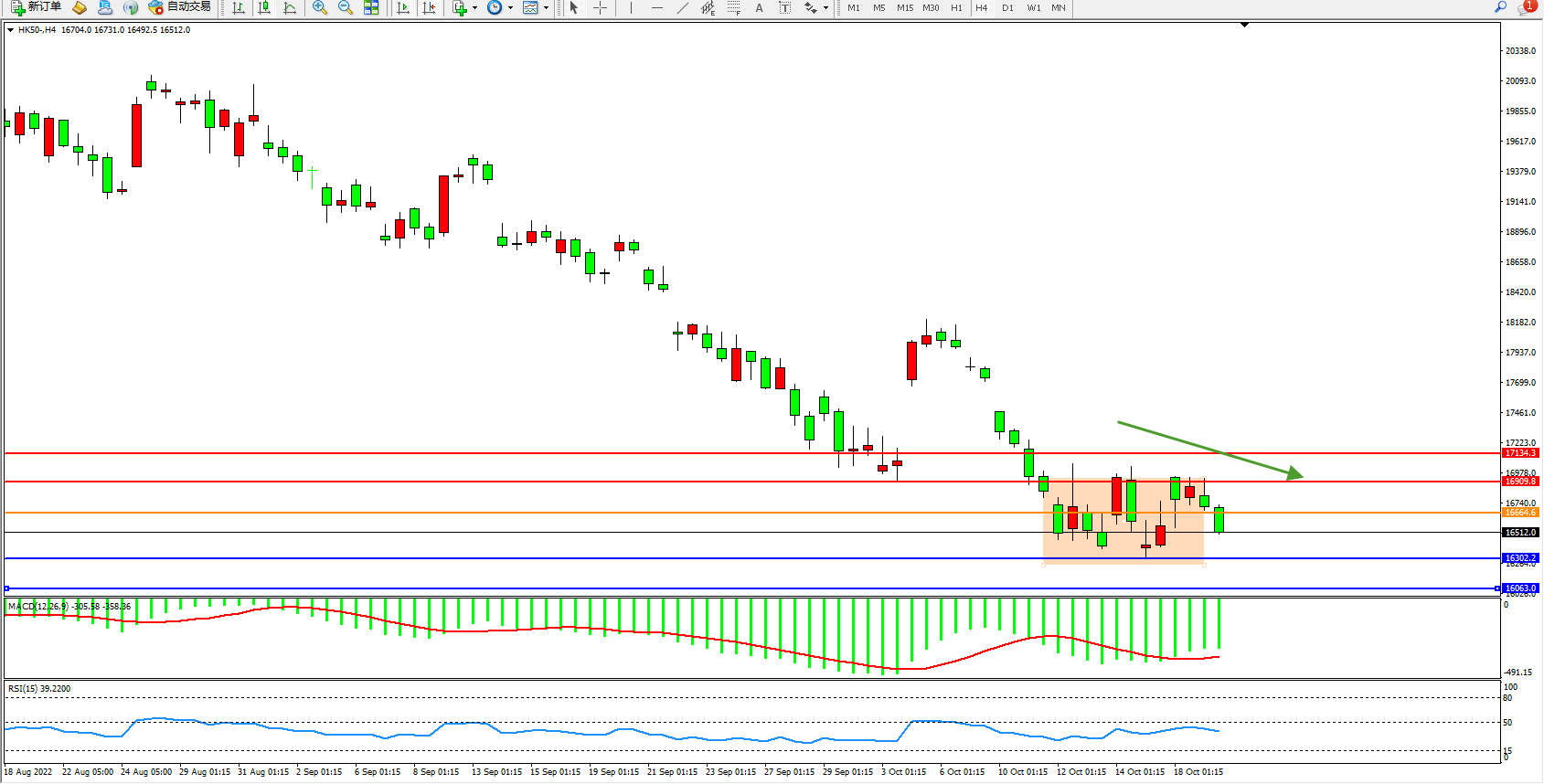
Task: Expand the chart templates dropdown arrow
Action: point(546,8)
